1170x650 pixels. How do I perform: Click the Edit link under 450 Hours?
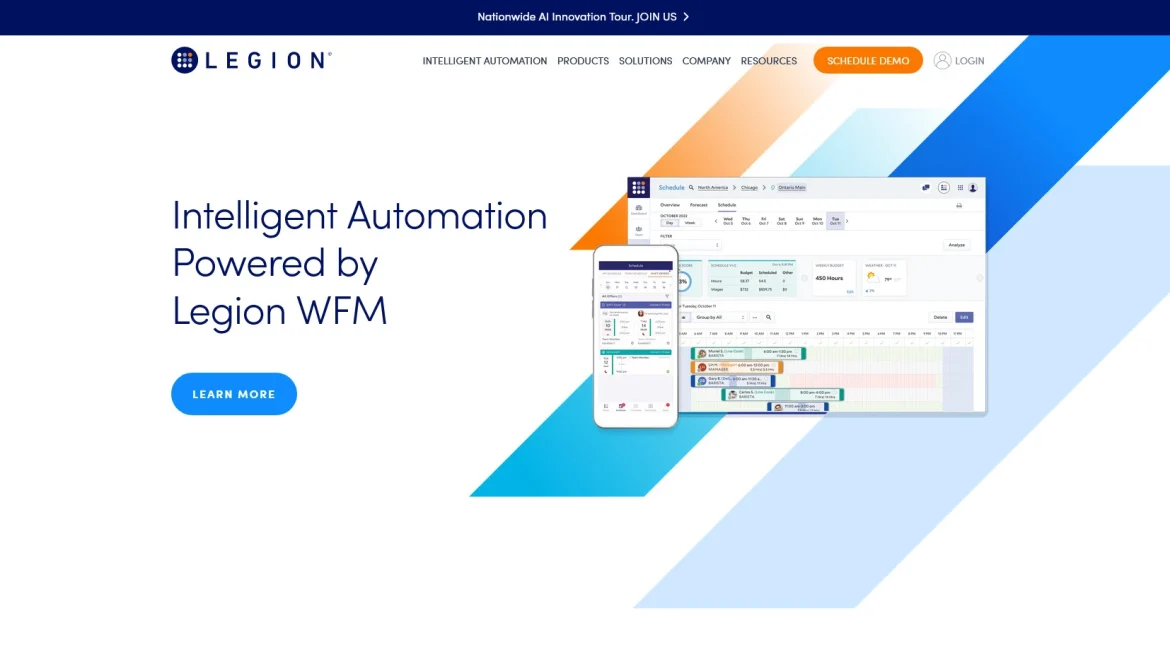[x=850, y=292]
